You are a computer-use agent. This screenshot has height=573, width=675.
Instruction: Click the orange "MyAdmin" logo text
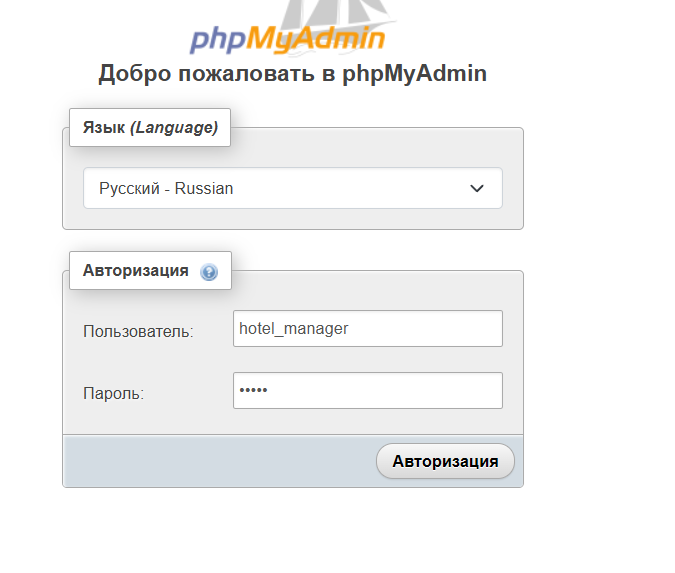pos(316,40)
